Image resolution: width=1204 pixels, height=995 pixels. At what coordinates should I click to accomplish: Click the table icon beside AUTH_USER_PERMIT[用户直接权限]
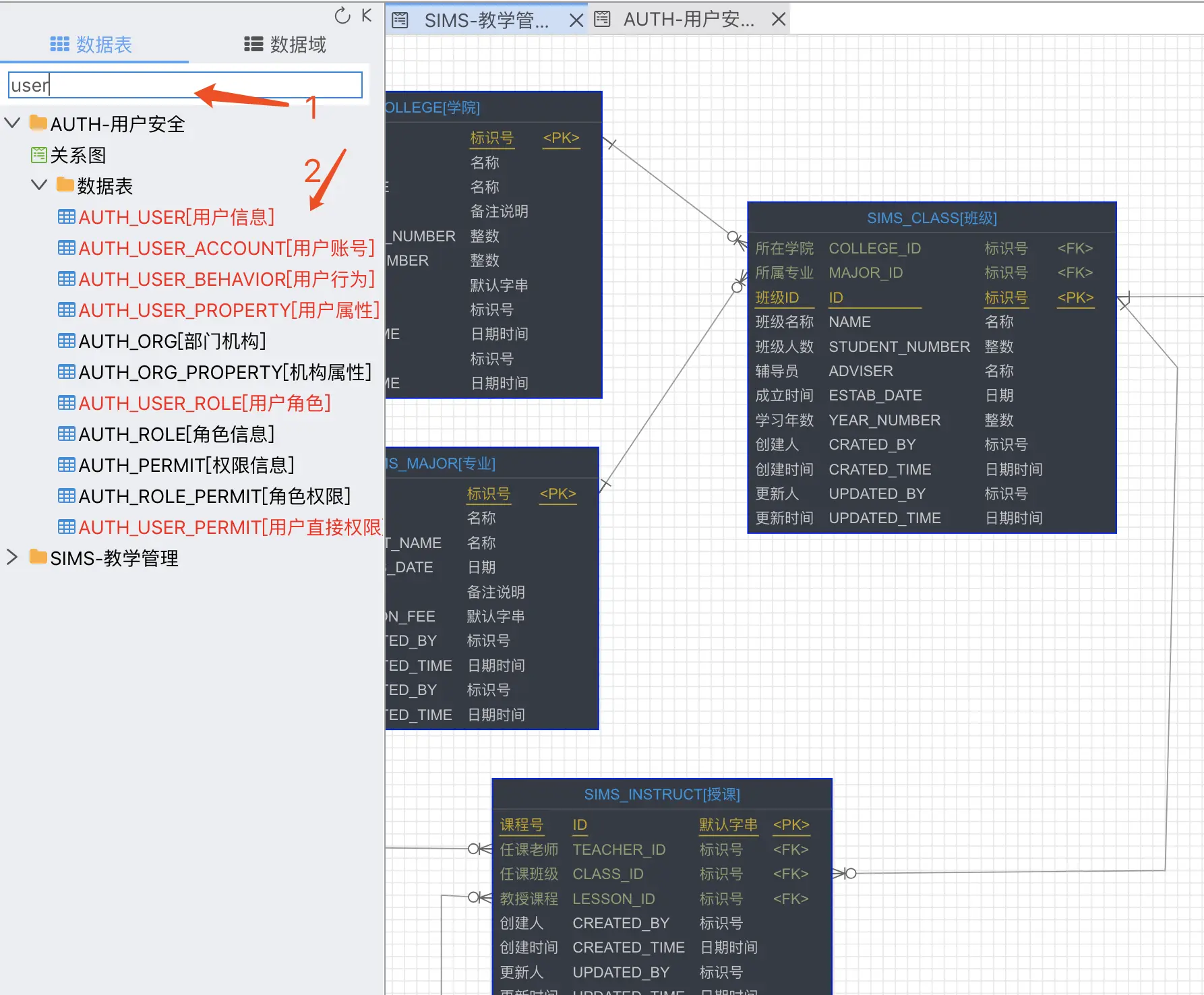67,526
